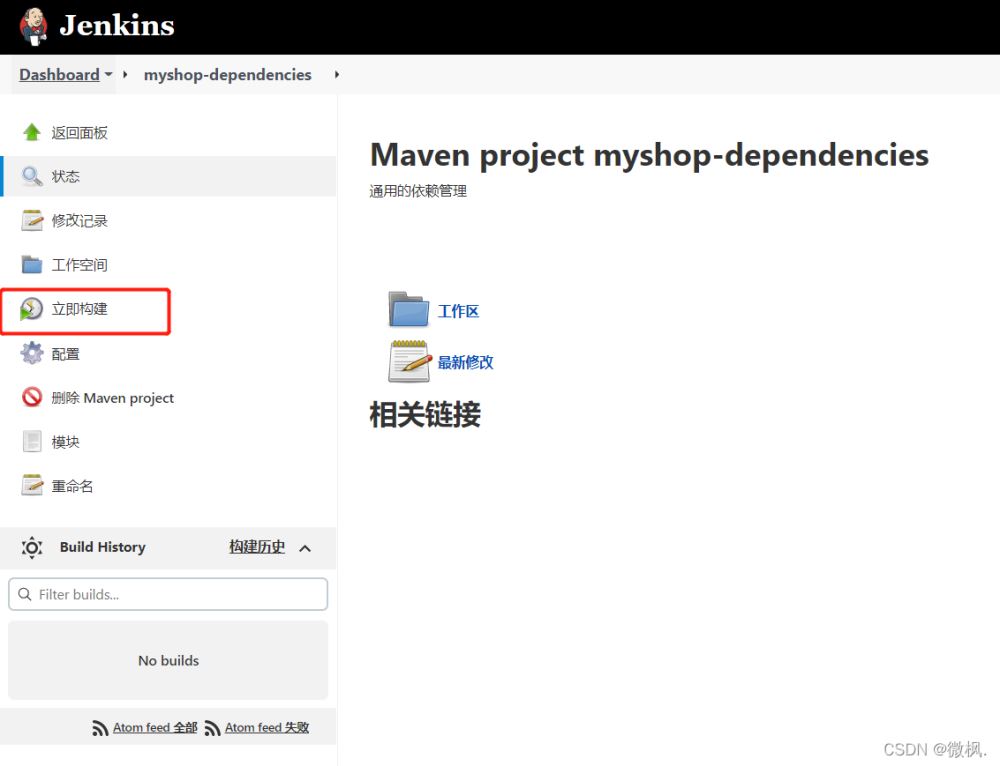Click the document 模块 icon
The width and height of the screenshot is (1000, 766).
click(x=32, y=441)
